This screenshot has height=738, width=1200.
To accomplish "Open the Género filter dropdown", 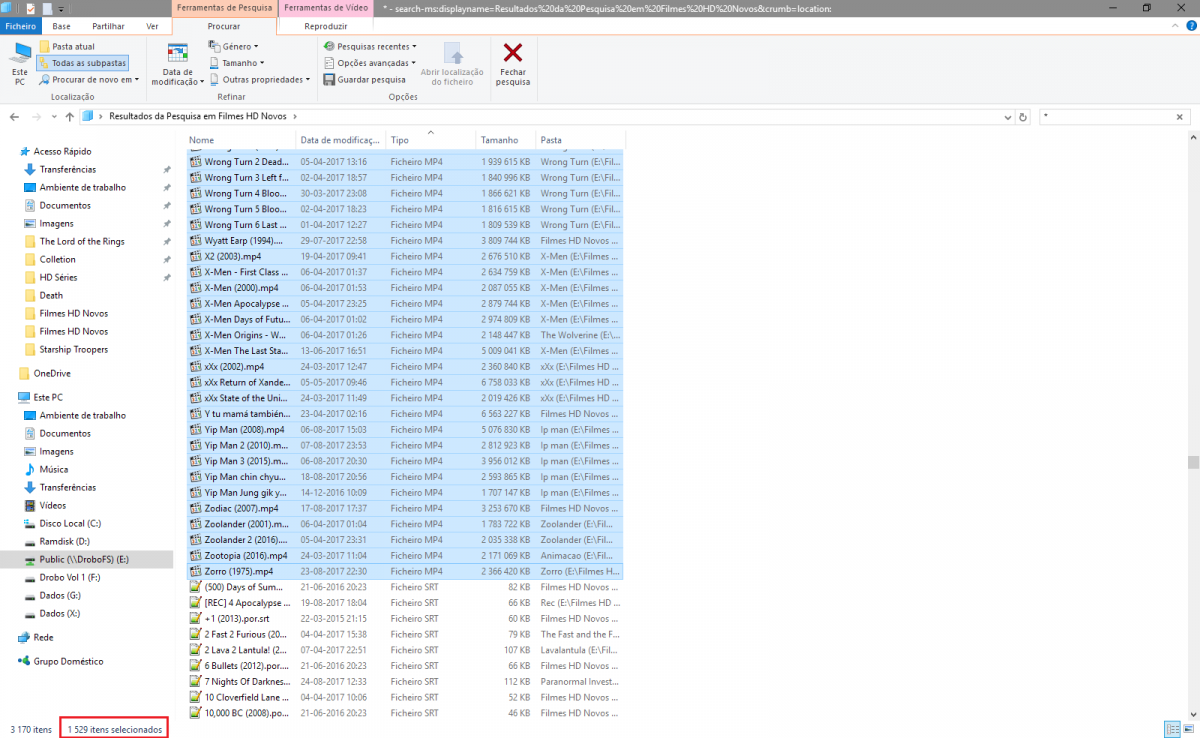I will pos(233,46).
